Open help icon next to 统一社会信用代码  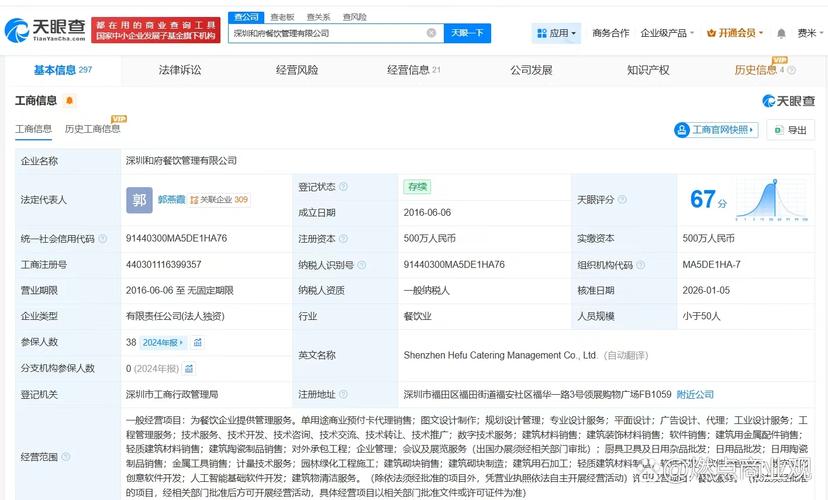click(x=102, y=239)
